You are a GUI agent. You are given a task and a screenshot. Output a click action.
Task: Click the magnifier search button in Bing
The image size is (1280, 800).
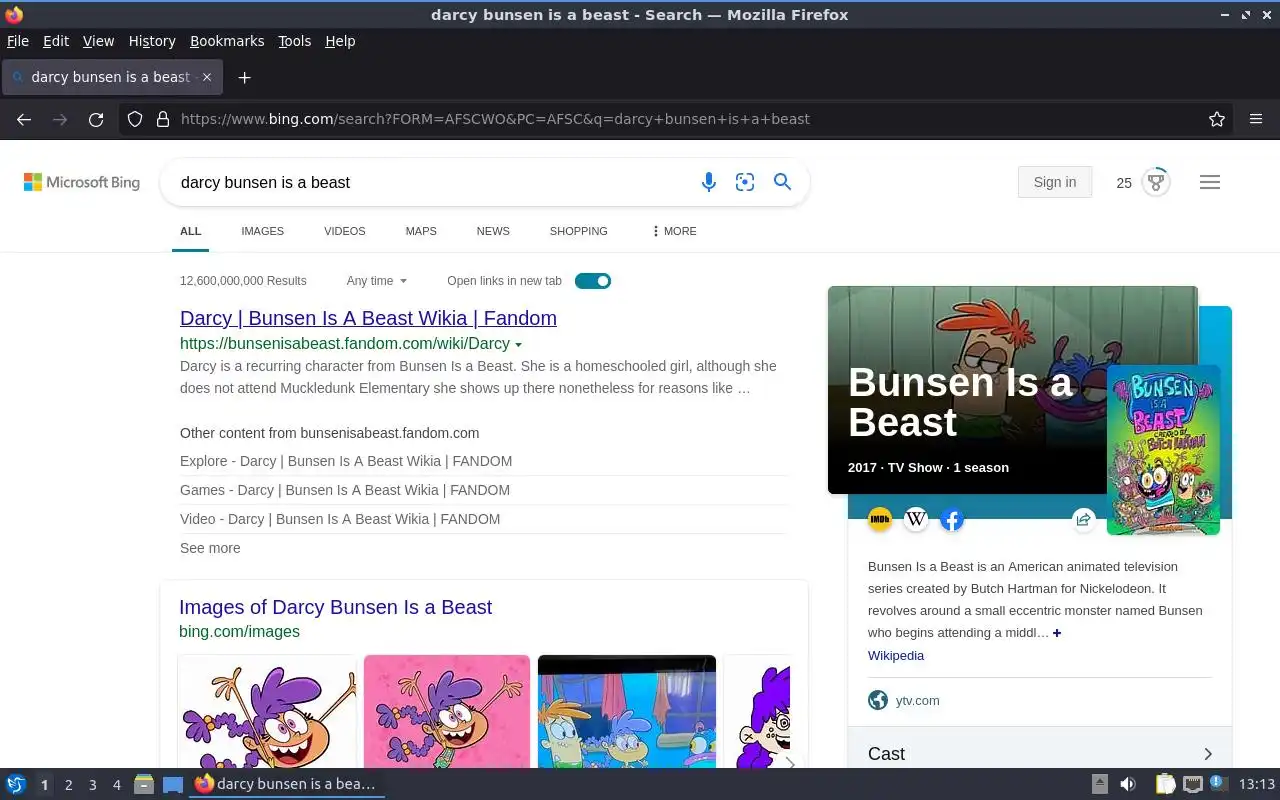[783, 182]
